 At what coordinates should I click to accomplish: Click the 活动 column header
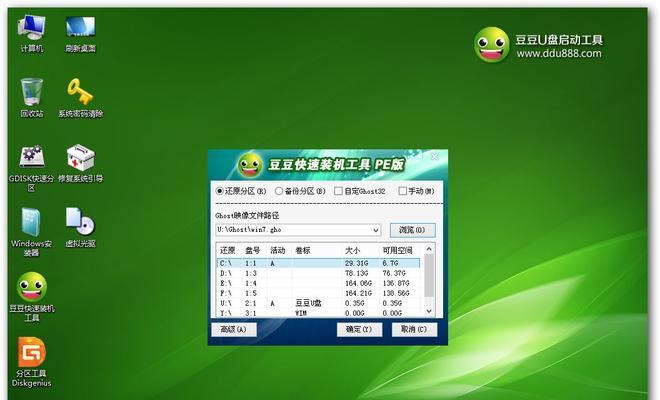tap(278, 251)
